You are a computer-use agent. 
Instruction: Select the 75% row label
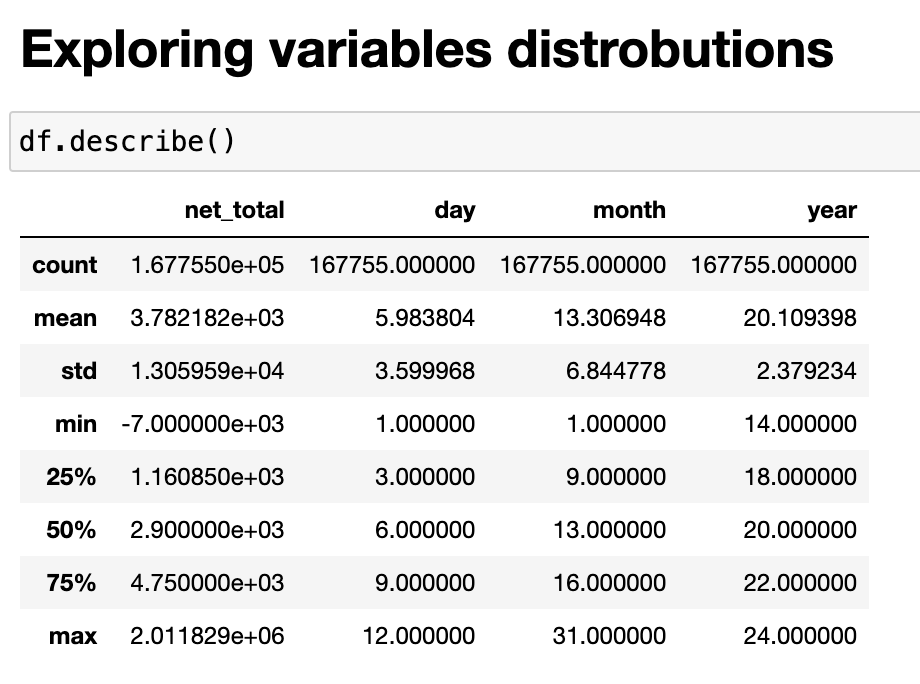(x=71, y=583)
